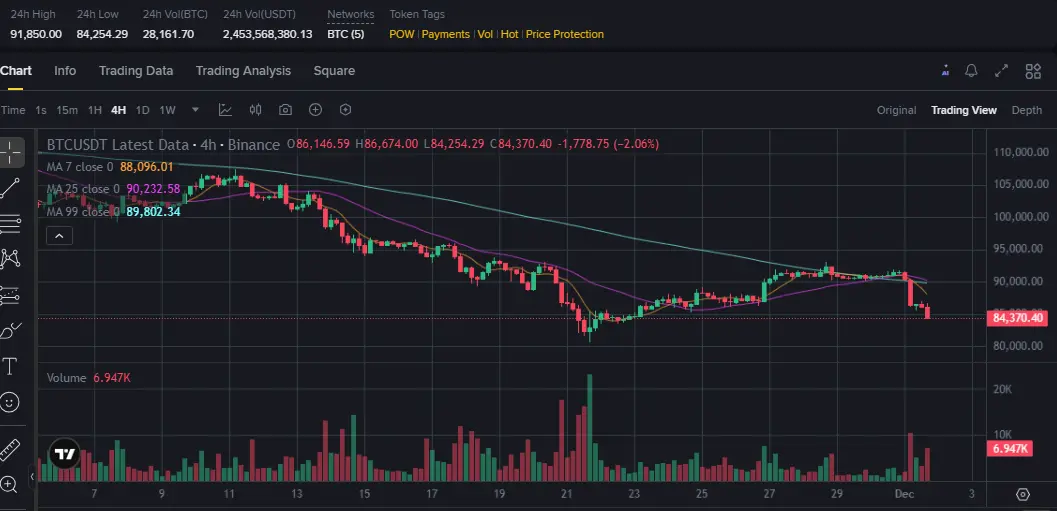
Task: Activate the zoom in tool
Action: (x=9, y=483)
